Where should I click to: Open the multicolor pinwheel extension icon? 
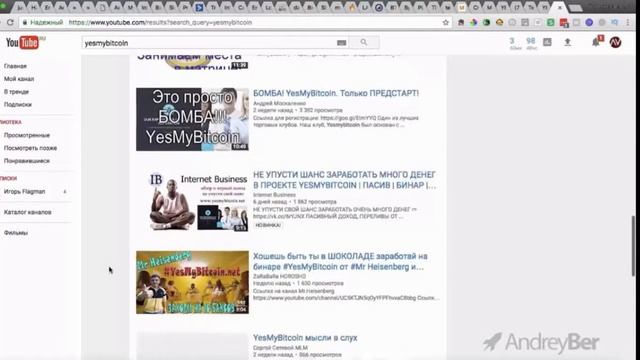(473, 22)
